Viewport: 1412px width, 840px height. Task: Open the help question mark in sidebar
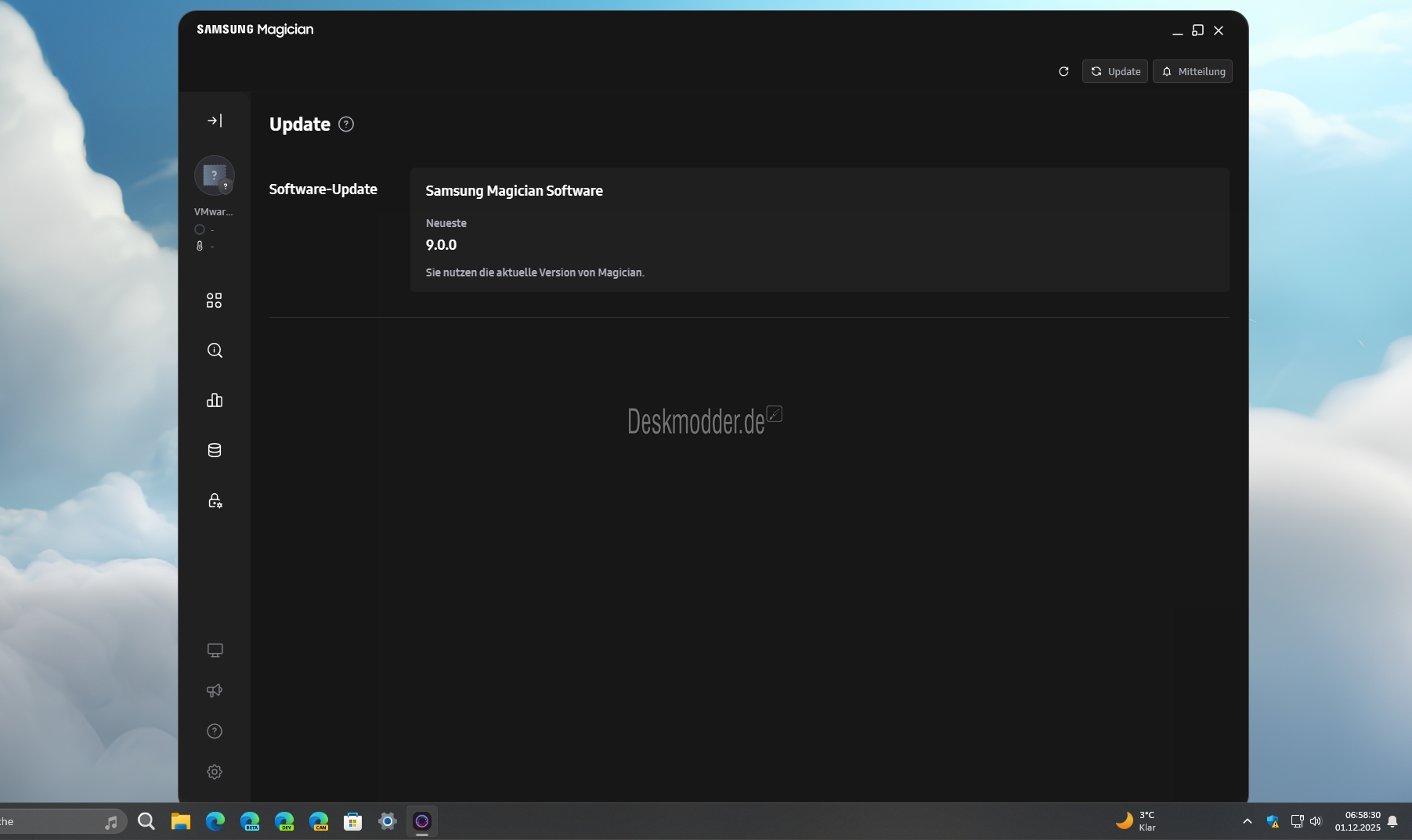215,731
